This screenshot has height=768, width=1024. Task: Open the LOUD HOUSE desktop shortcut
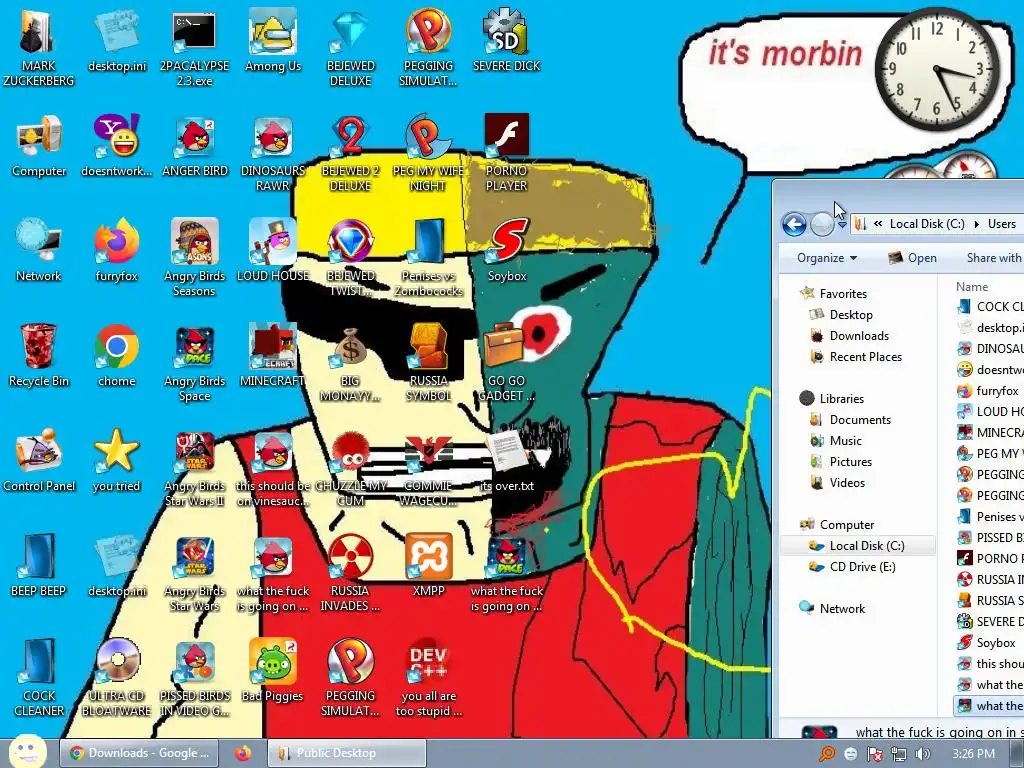tap(273, 251)
